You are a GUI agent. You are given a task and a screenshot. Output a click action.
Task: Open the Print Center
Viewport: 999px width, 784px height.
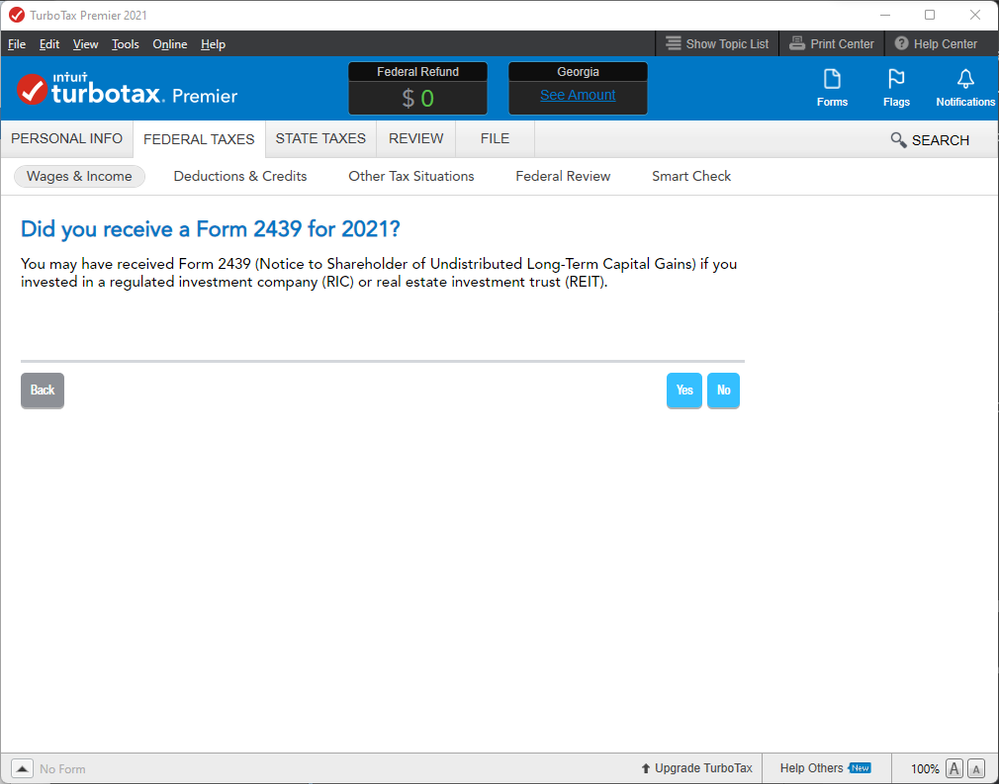point(831,44)
